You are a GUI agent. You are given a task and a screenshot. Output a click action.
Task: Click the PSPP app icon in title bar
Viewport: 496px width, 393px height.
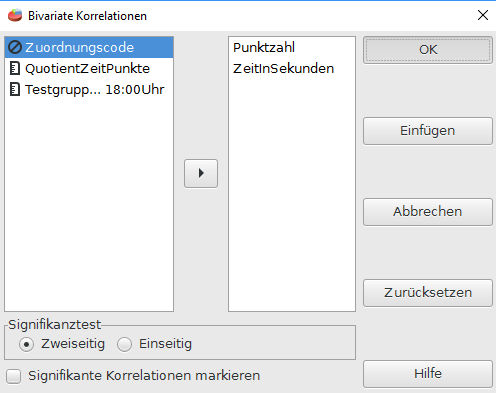15,15
